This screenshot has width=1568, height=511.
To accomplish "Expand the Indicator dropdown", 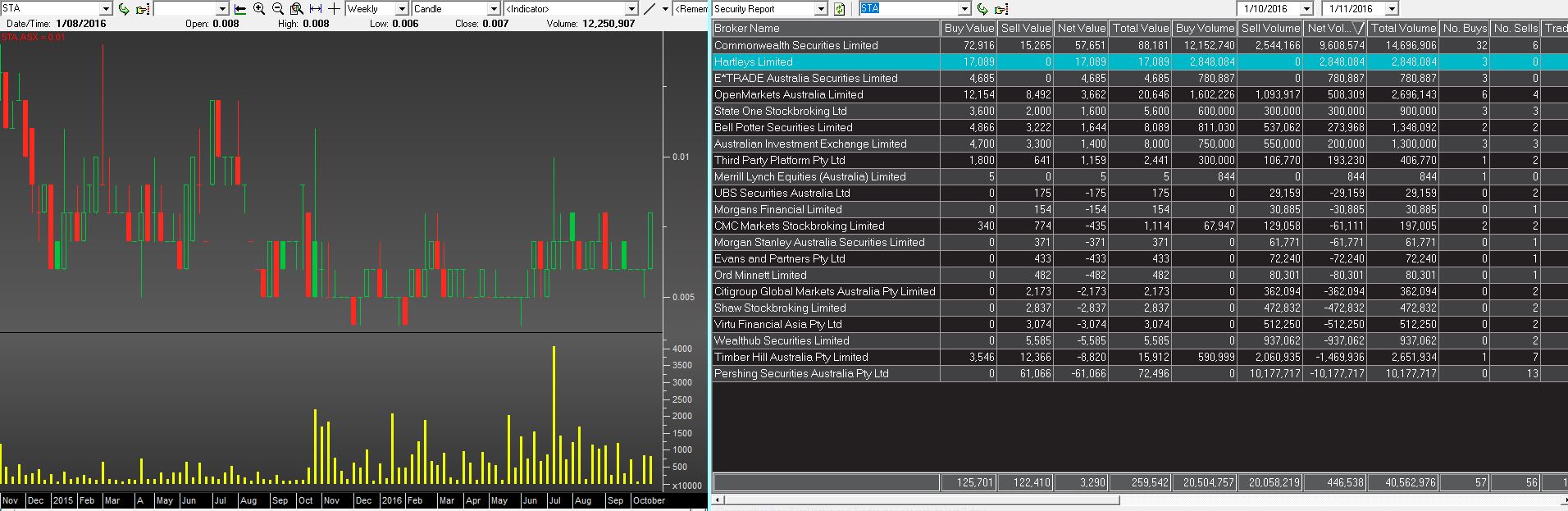I will 631,9.
